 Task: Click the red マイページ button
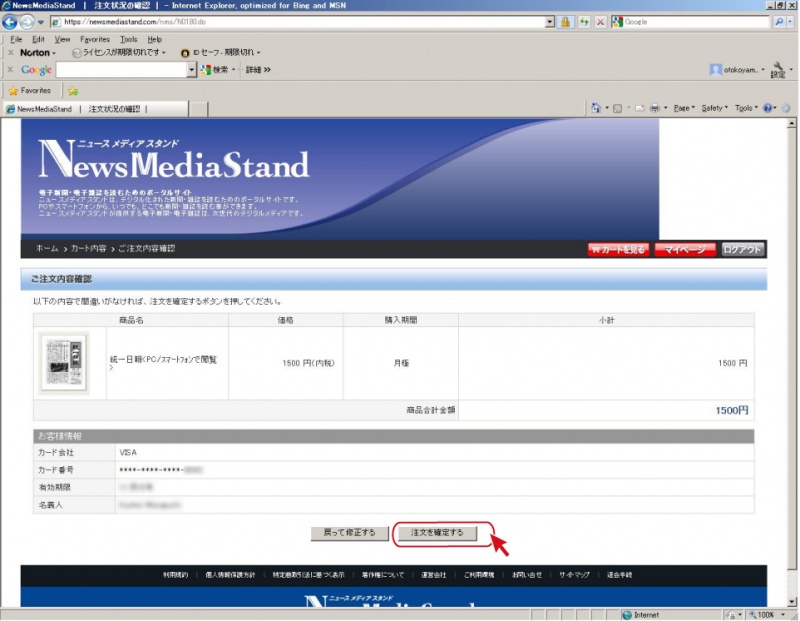(685, 250)
